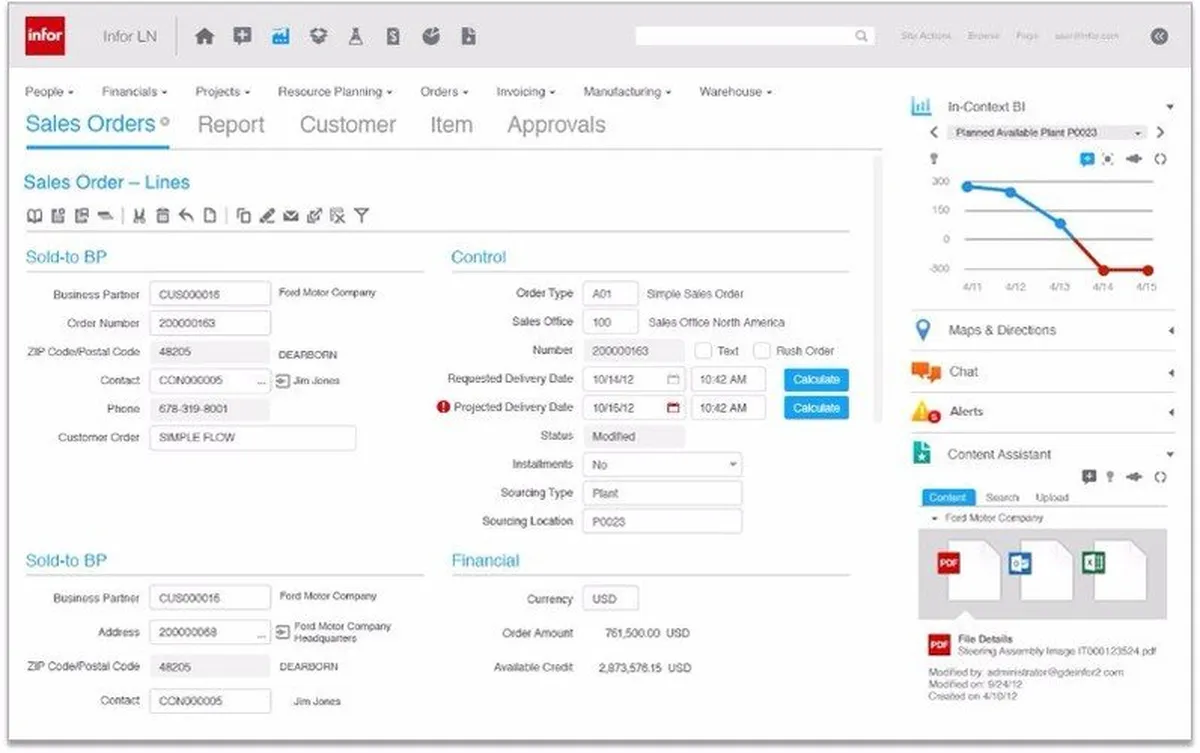Click the undo arrow toolbar icon
1200x753 pixels.
pyautogui.click(x=186, y=215)
